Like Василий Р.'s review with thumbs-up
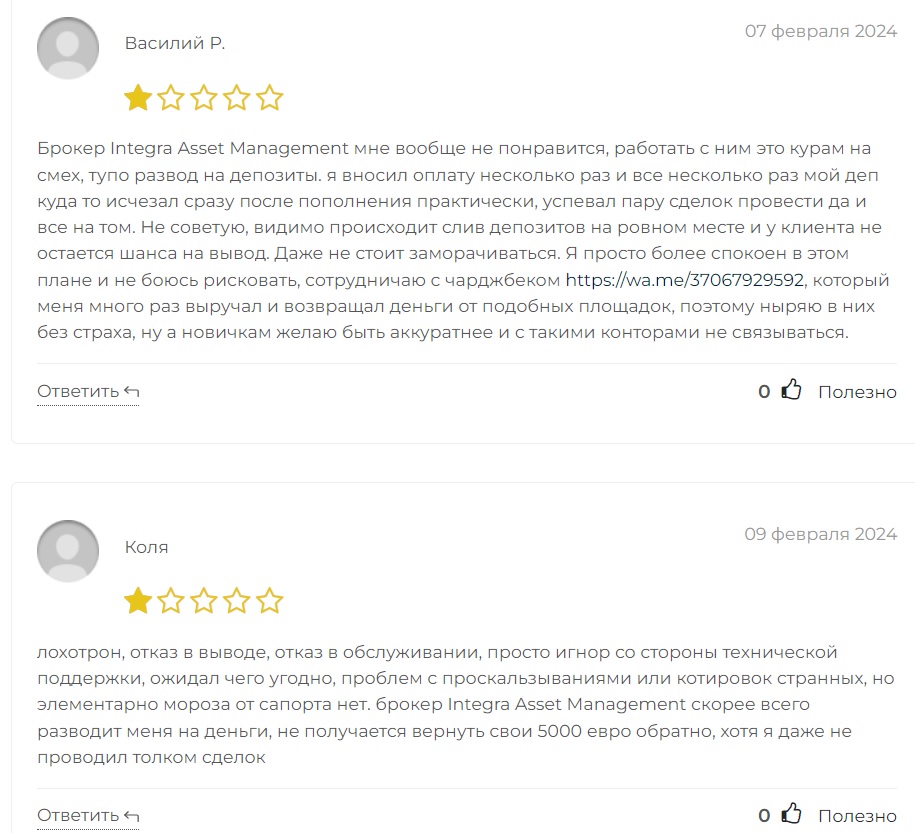 (x=791, y=389)
